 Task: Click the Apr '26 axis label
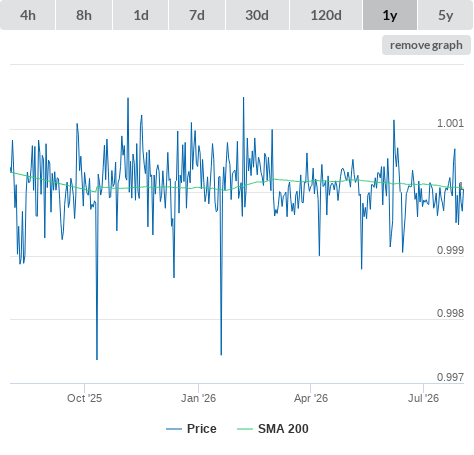pos(311,398)
